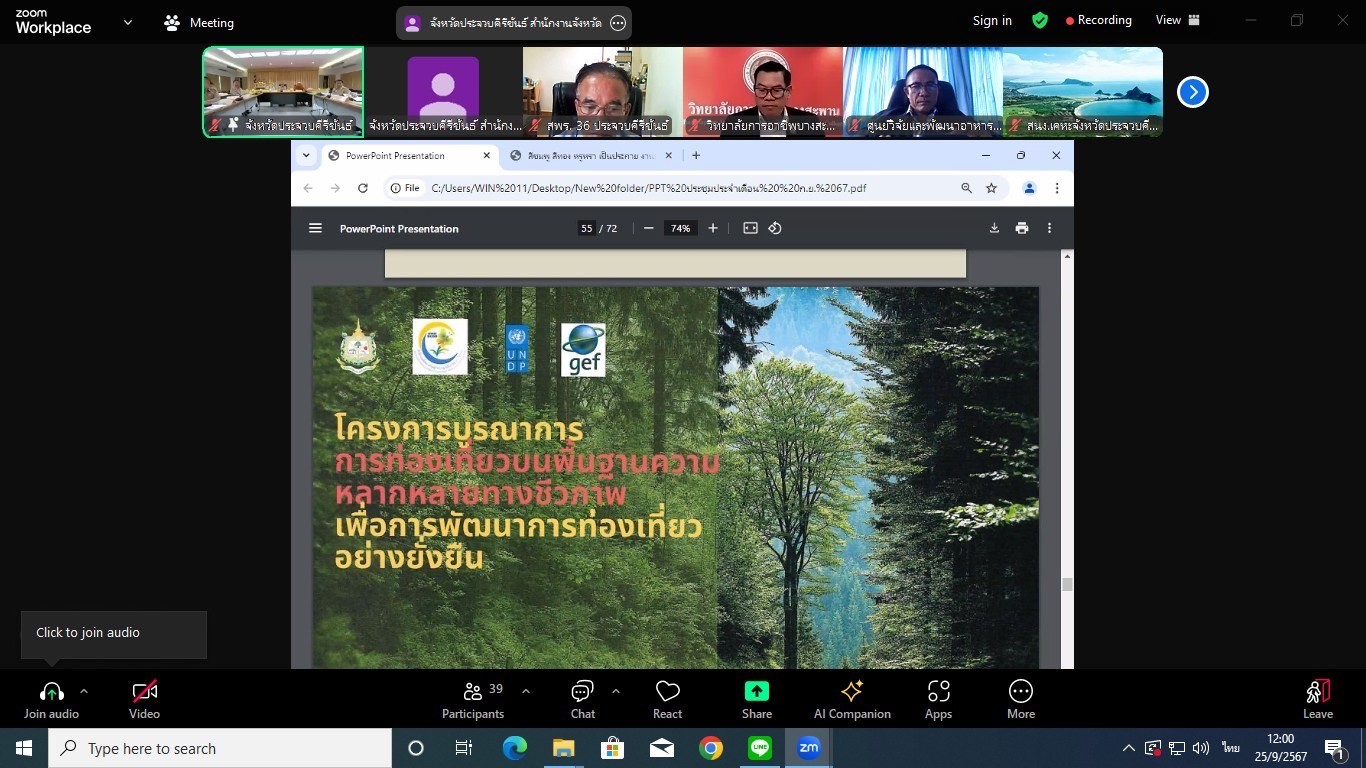Open the Meeting tab
Viewport: 1366px width, 768px height.
coord(199,22)
